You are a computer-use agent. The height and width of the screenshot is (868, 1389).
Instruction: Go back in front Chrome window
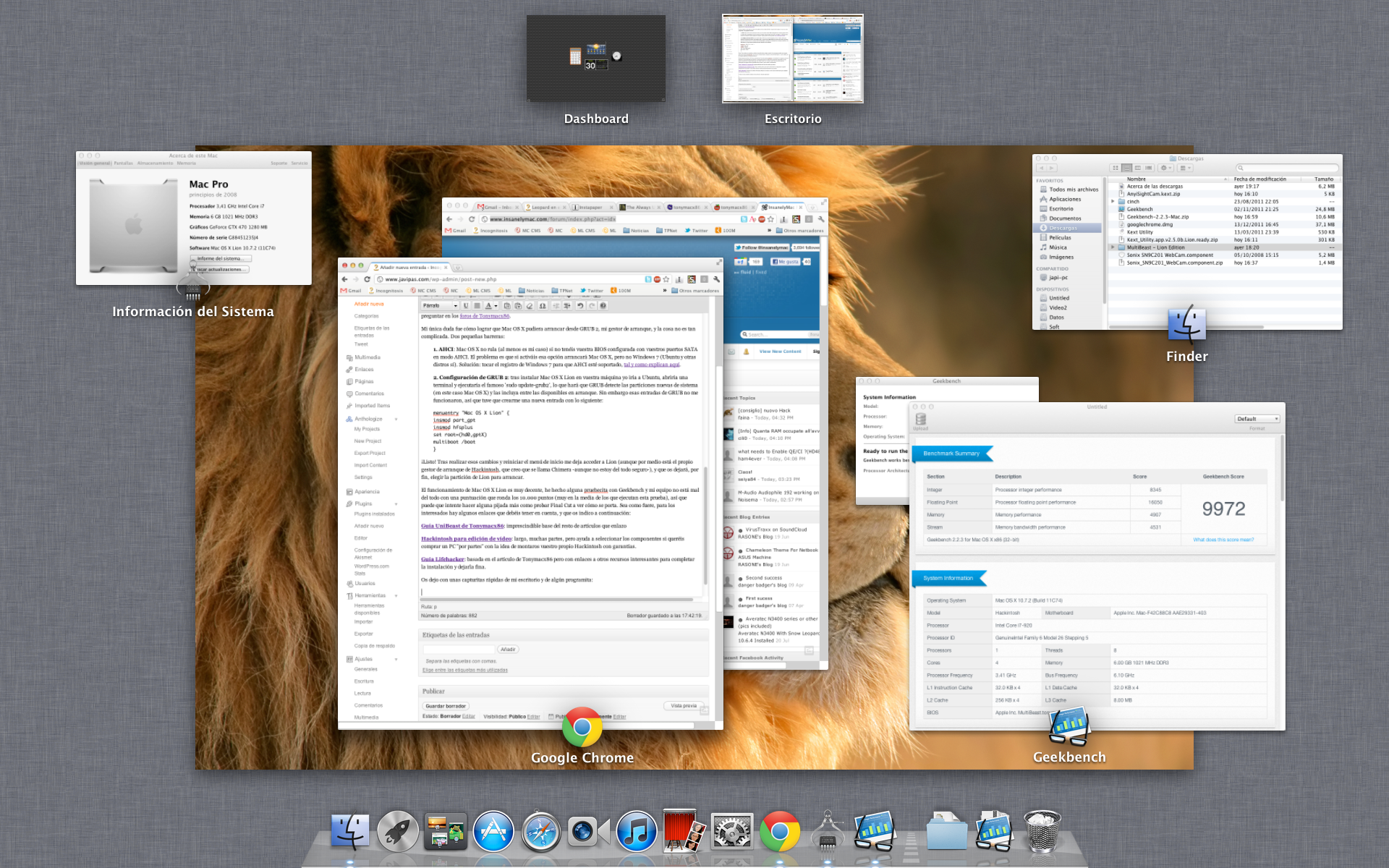pos(344,279)
